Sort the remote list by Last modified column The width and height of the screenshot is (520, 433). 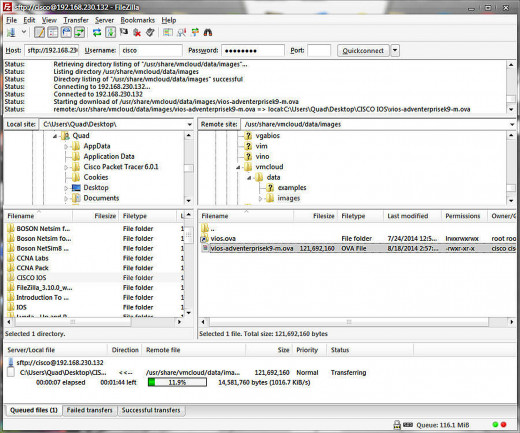point(412,216)
